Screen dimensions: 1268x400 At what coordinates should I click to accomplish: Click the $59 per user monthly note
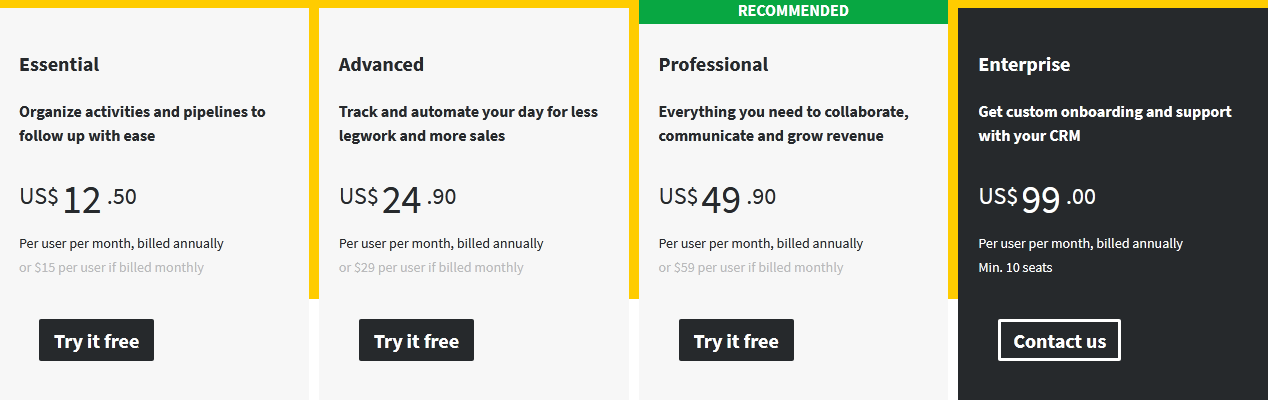[751, 267]
